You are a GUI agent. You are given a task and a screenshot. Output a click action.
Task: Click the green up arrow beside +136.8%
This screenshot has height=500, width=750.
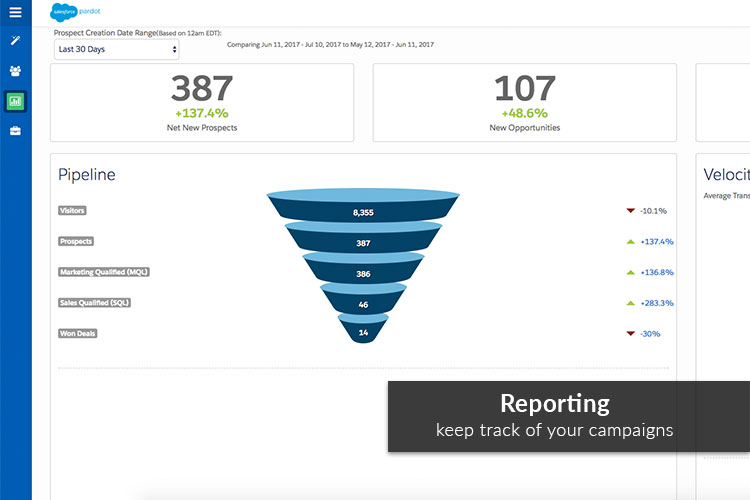tap(630, 272)
